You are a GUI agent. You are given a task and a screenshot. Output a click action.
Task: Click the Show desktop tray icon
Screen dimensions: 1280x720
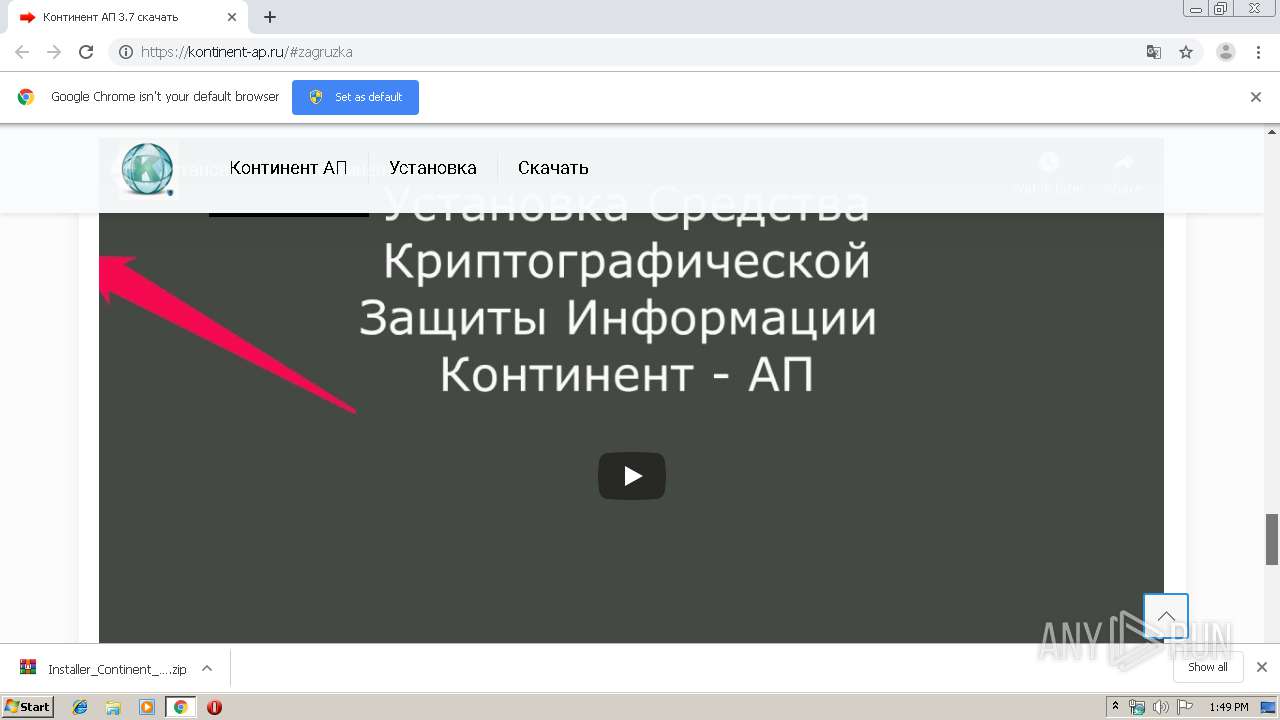click(1270, 707)
